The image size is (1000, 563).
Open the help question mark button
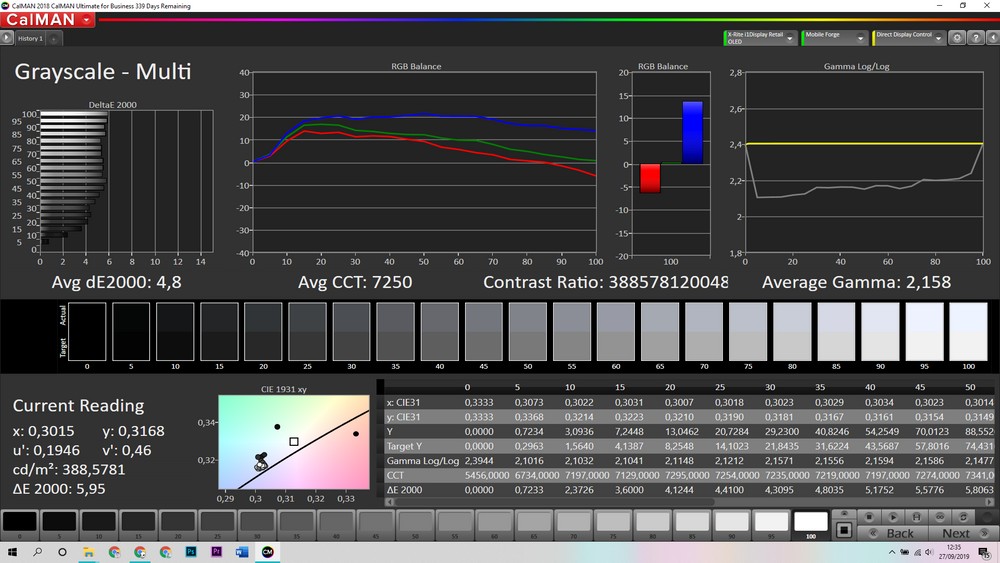click(976, 38)
